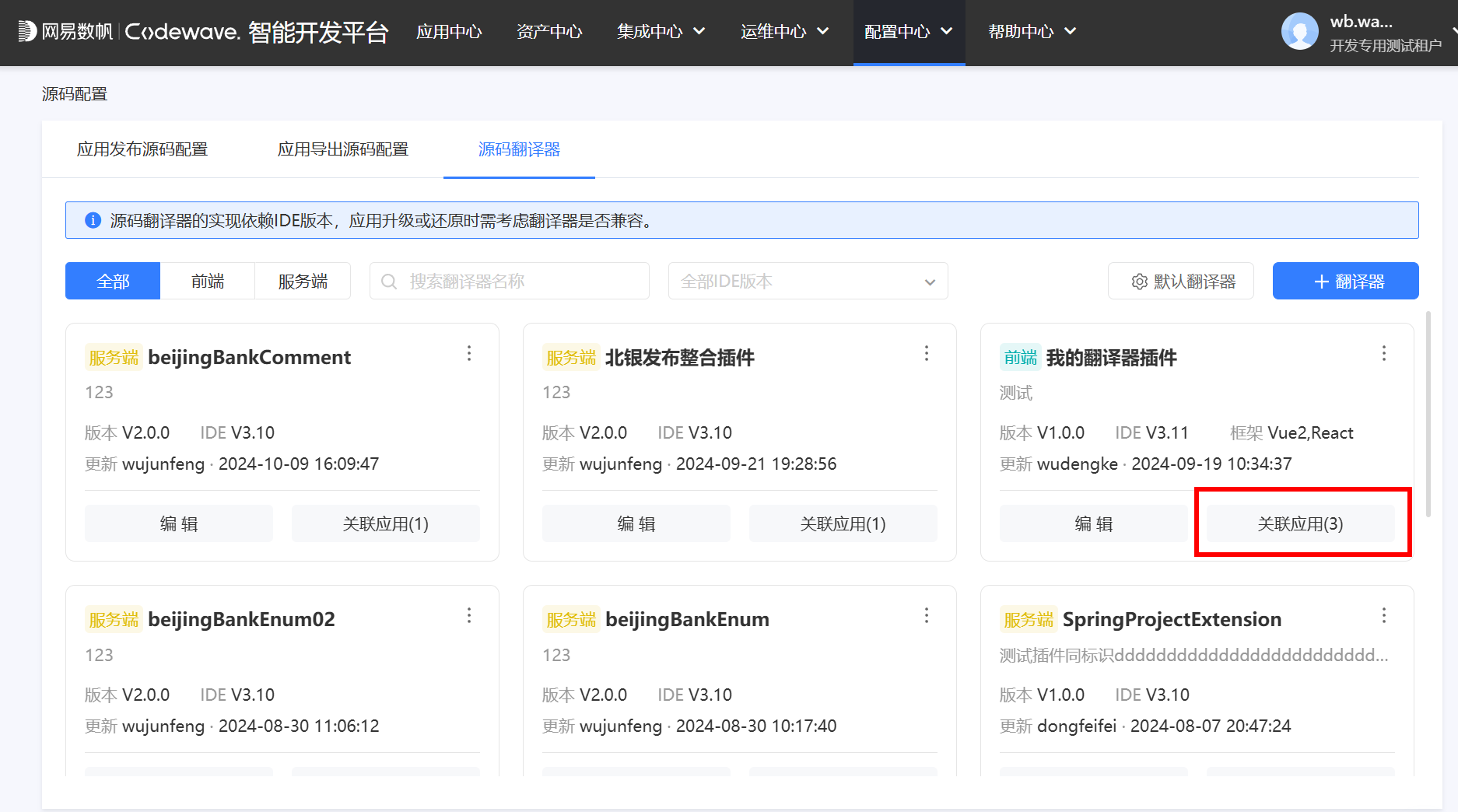
Task: Click the 服务端 tag on beijingBankComment
Action: point(114,358)
